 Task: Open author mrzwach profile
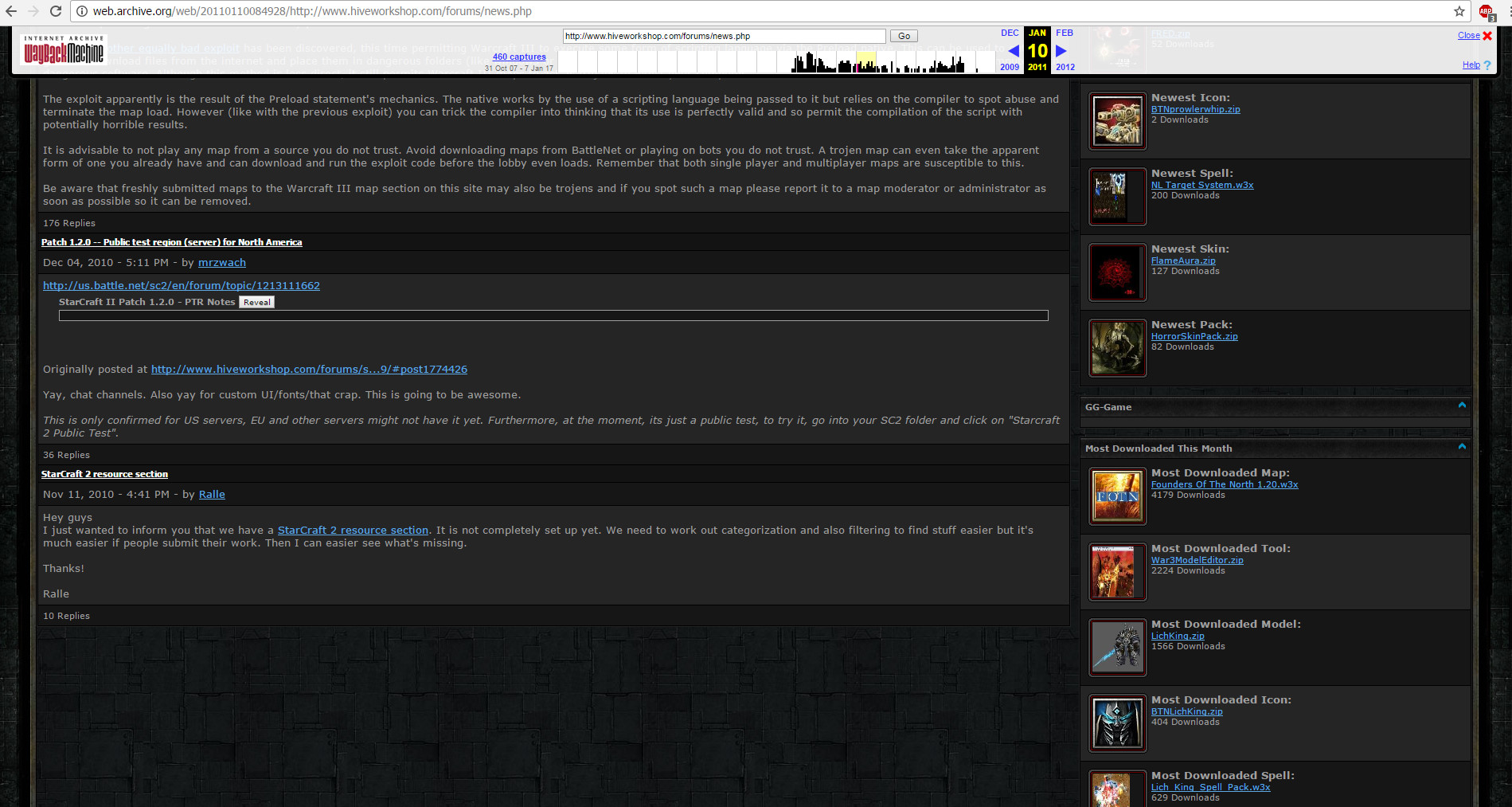click(x=222, y=263)
